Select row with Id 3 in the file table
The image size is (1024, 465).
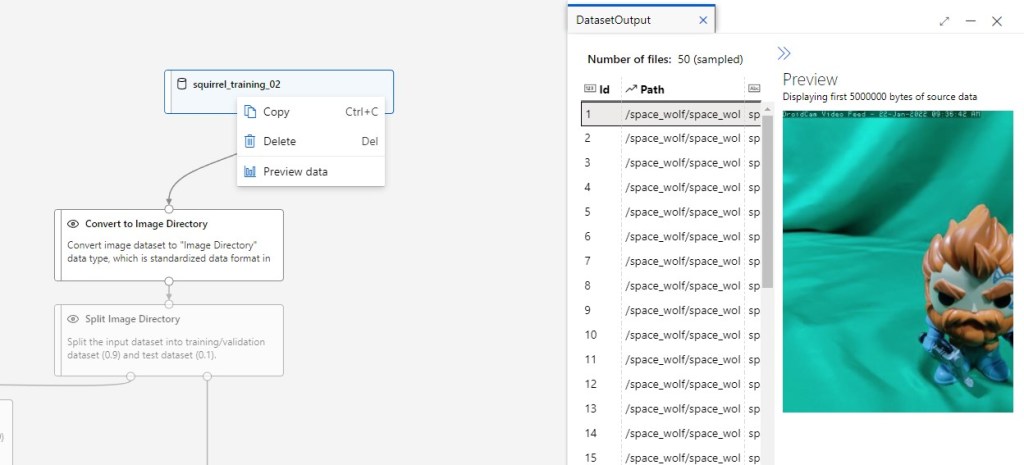pos(671,163)
